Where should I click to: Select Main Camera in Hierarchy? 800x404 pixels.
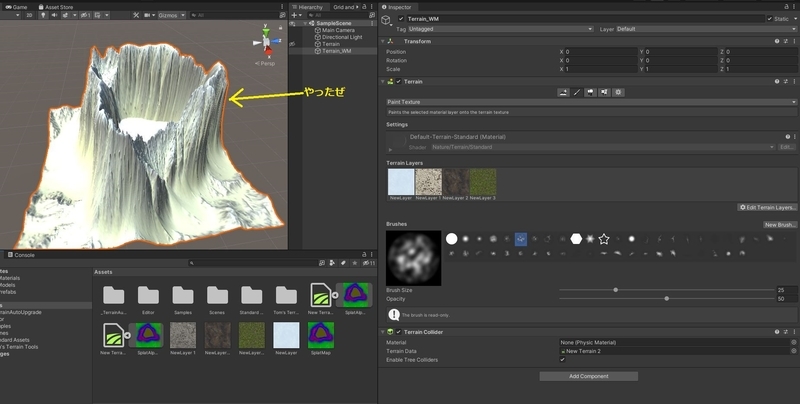(338, 30)
